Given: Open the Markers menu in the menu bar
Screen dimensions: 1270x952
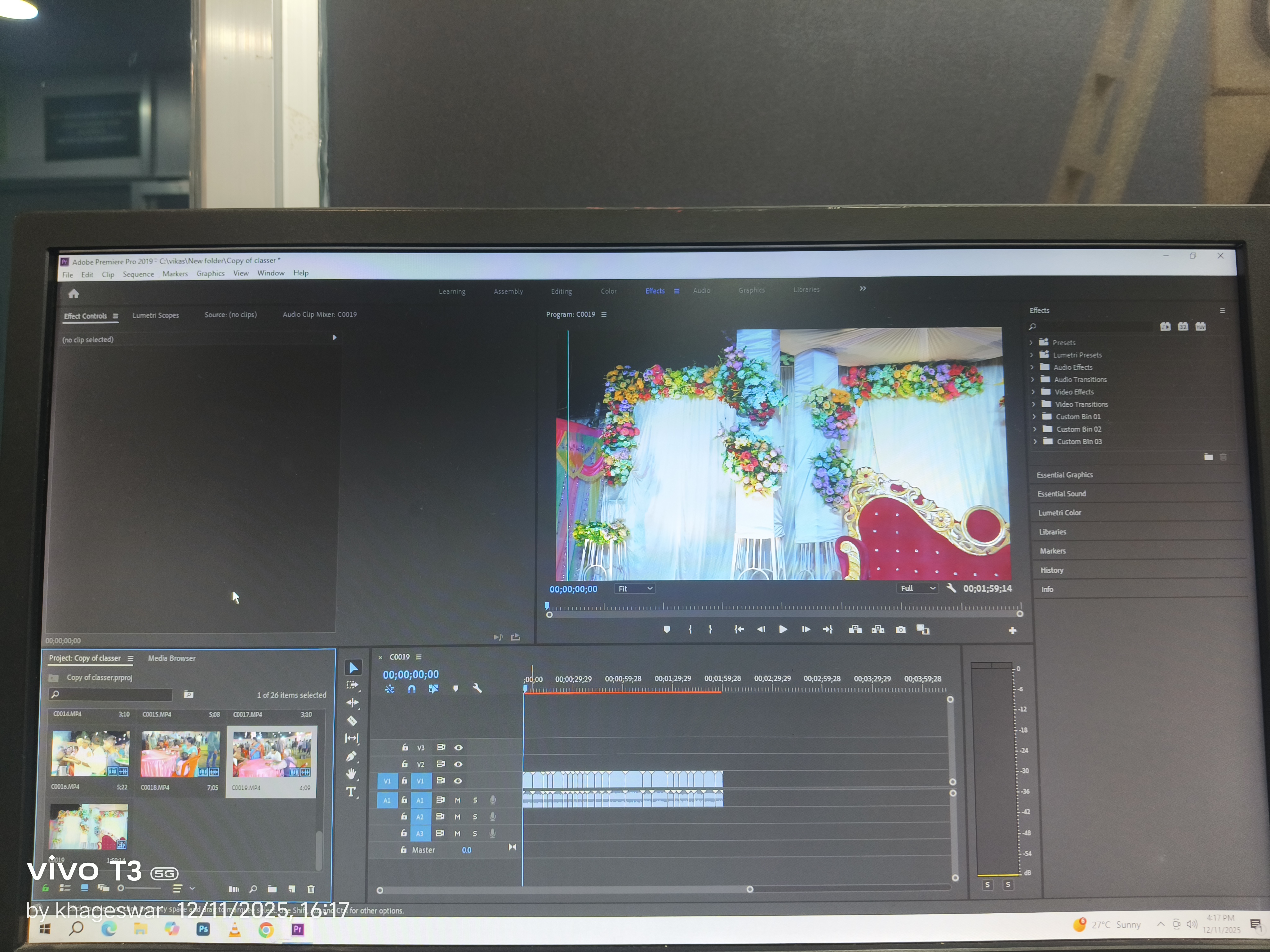Looking at the screenshot, I should pyautogui.click(x=175, y=274).
